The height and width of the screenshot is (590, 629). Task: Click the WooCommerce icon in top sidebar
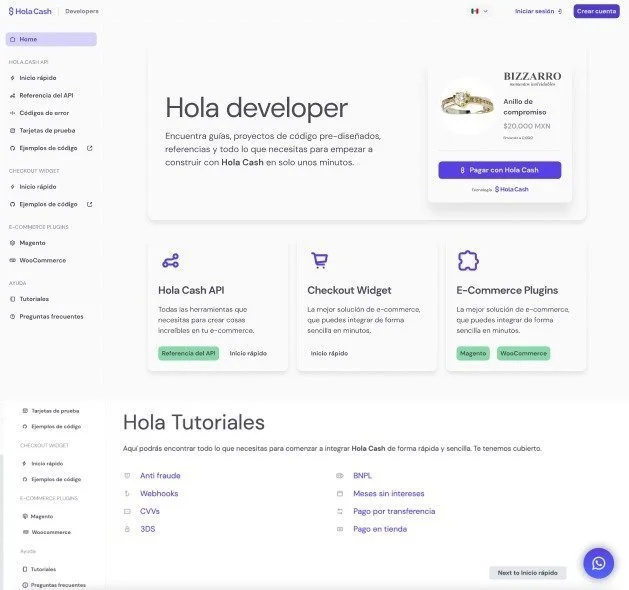pos(12,260)
